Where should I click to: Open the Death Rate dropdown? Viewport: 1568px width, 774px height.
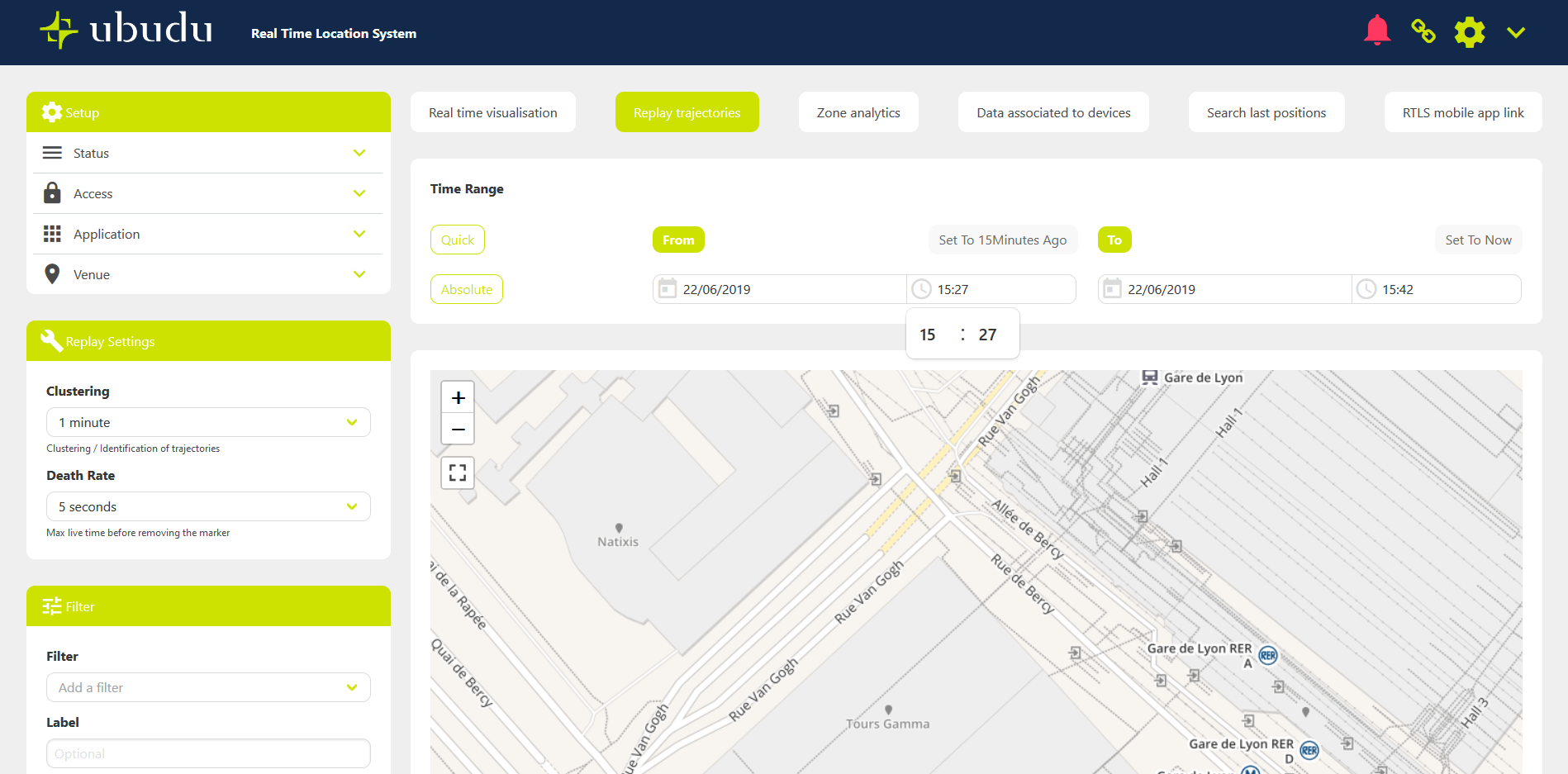(x=208, y=506)
